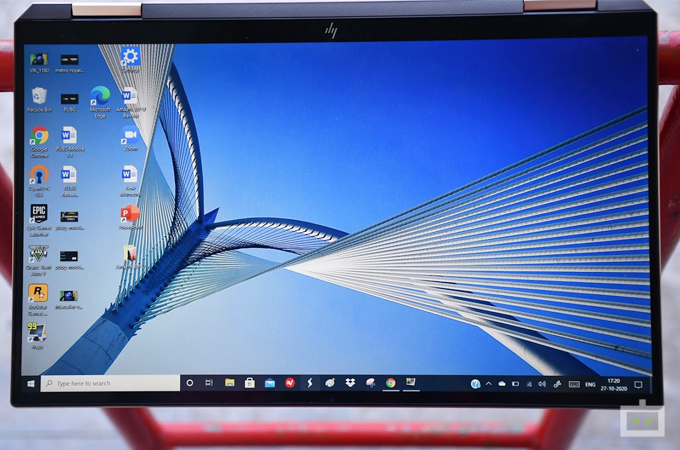Open the desktop shortcut with yellow 99 badge

tap(37, 336)
